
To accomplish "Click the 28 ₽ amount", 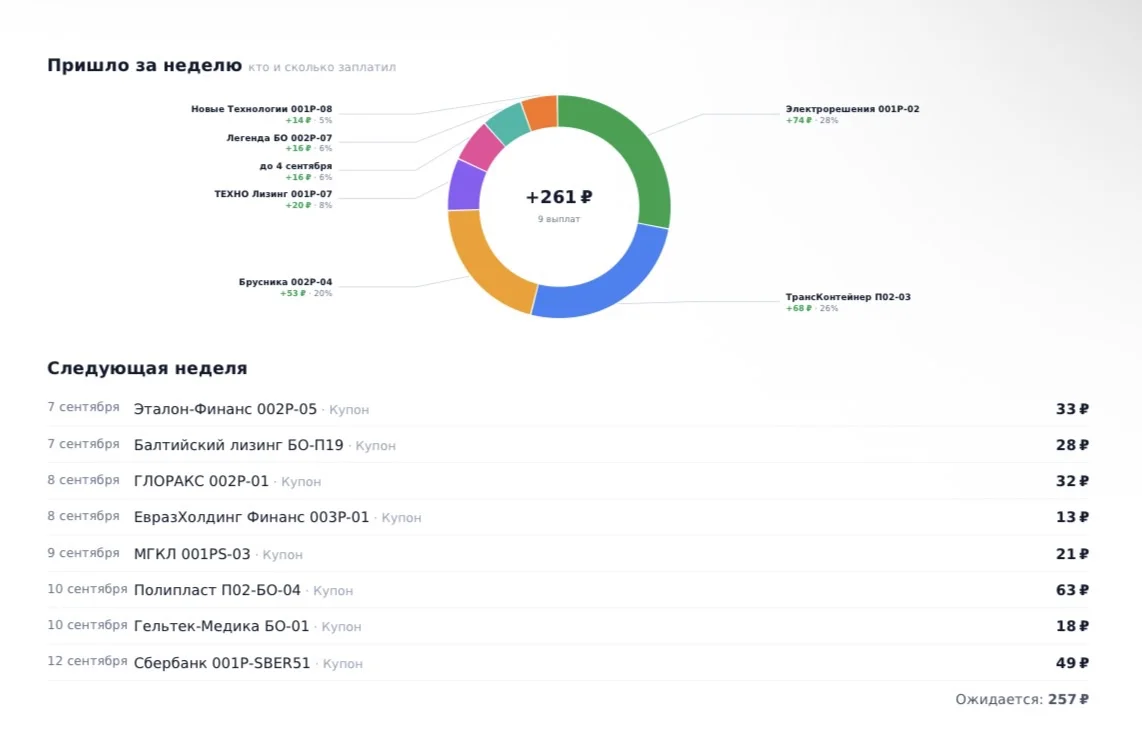I will click(x=1072, y=445).
